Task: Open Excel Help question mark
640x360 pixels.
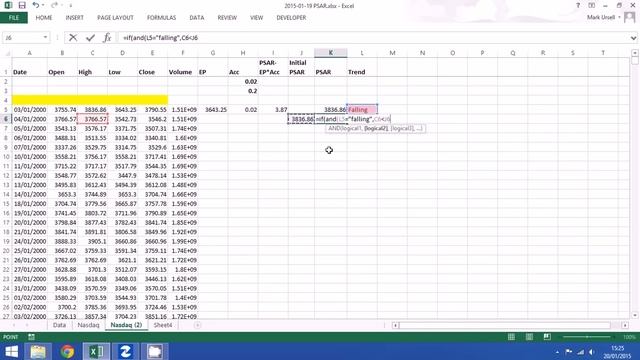Action: [578, 5]
